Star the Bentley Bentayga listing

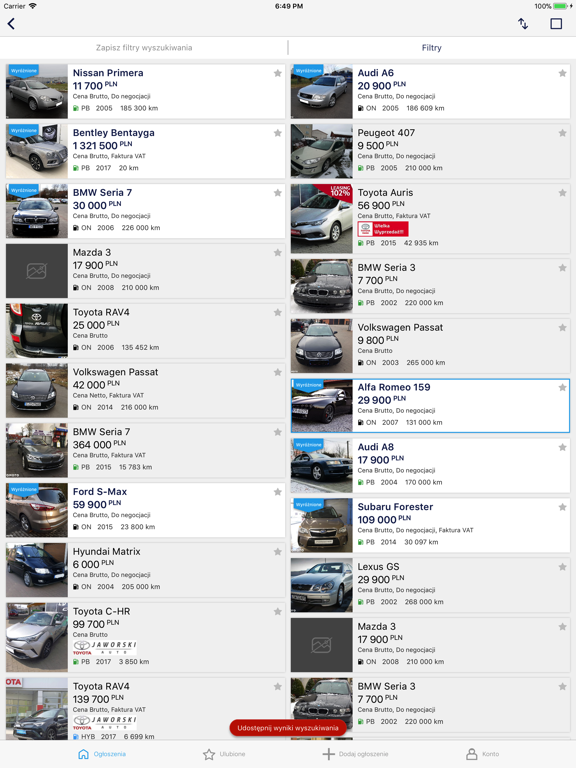tap(278, 133)
